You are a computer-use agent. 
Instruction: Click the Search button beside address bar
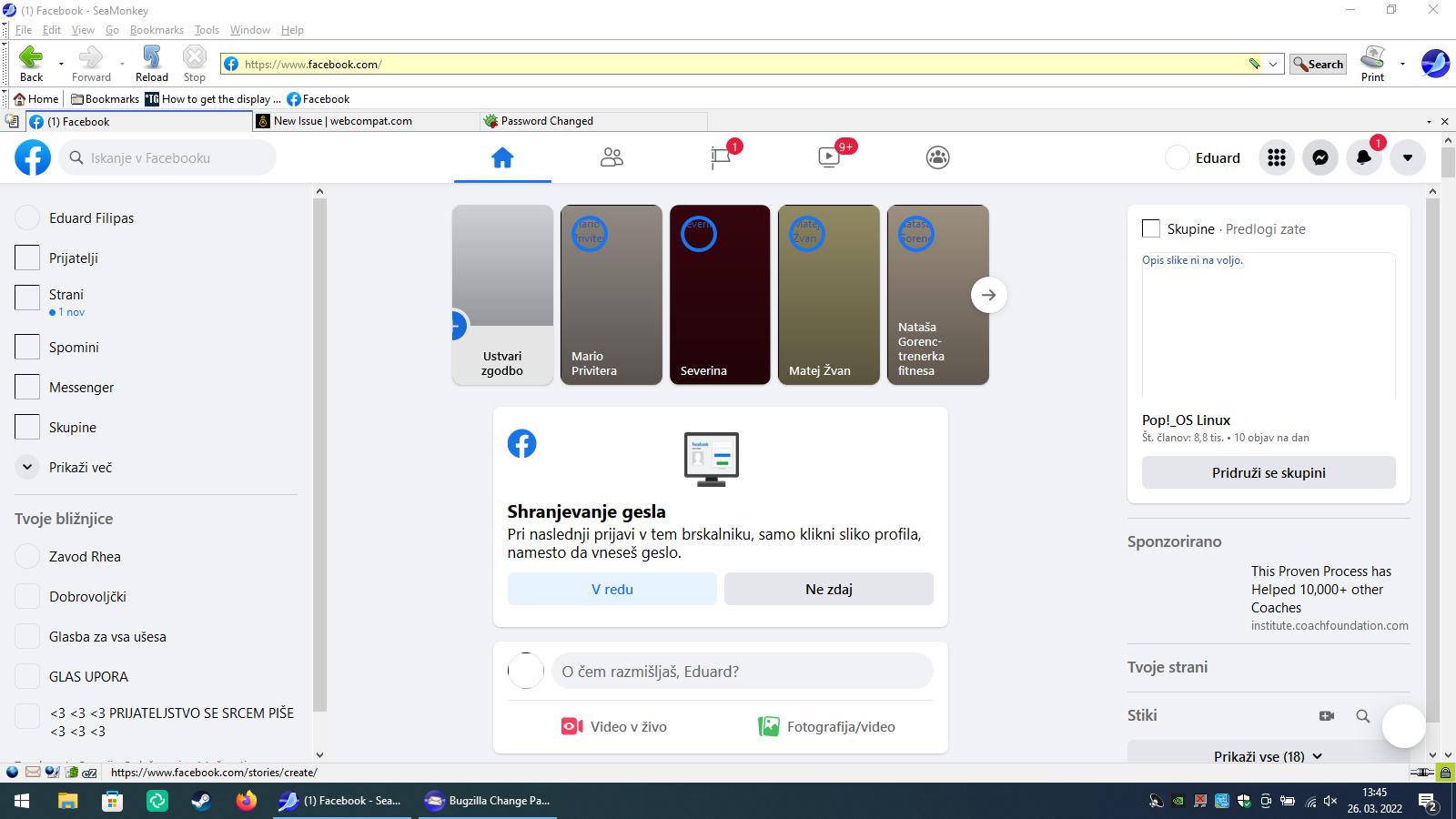1318,64
